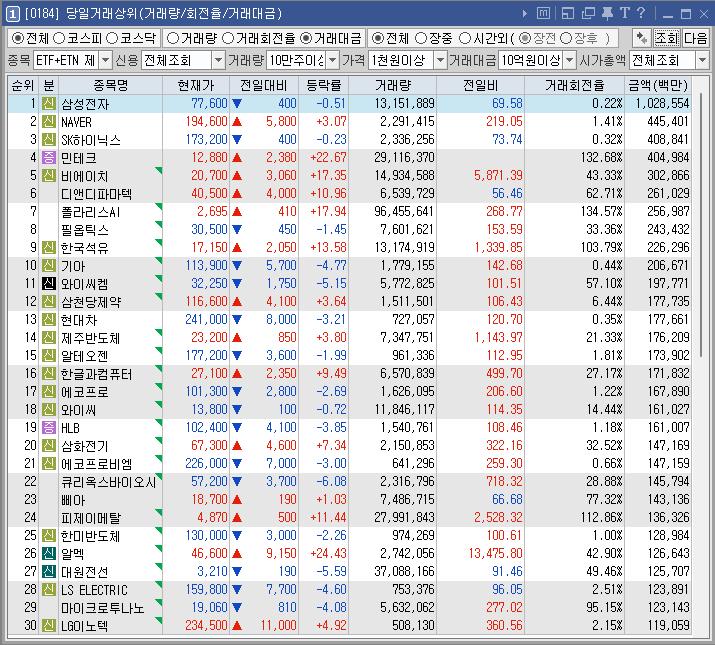Image resolution: width=715 pixels, height=645 pixels.
Task: Click NAVER's current price 194,600
Action: (x=207, y=121)
